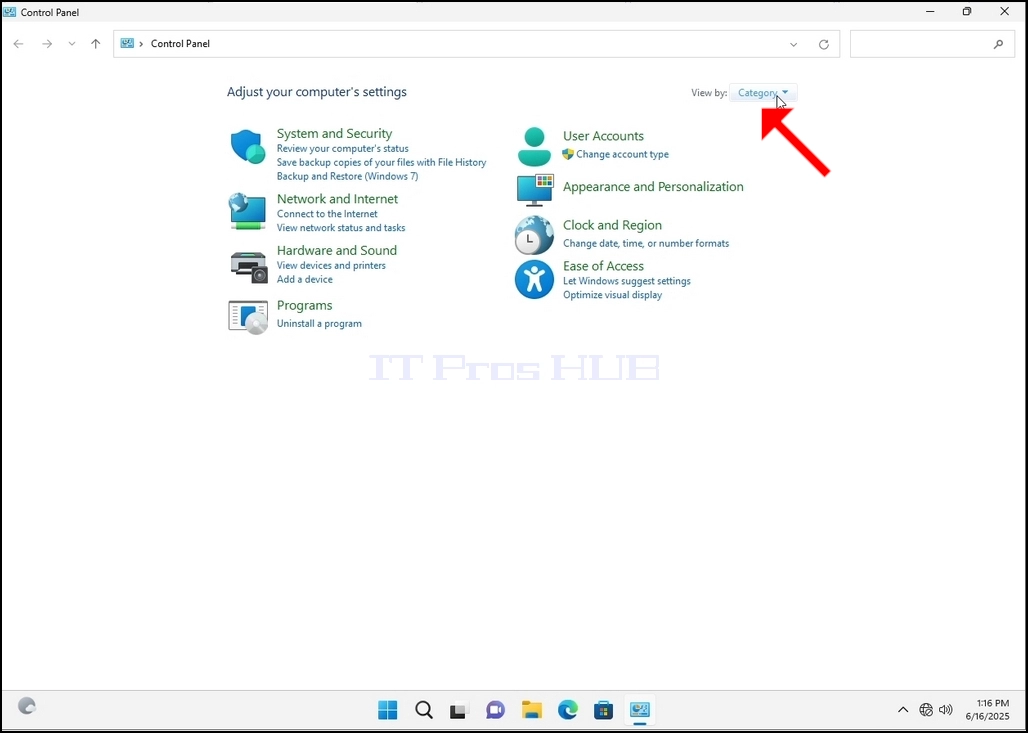
Task: Click address bar Control Panel icon
Action: (x=127, y=43)
